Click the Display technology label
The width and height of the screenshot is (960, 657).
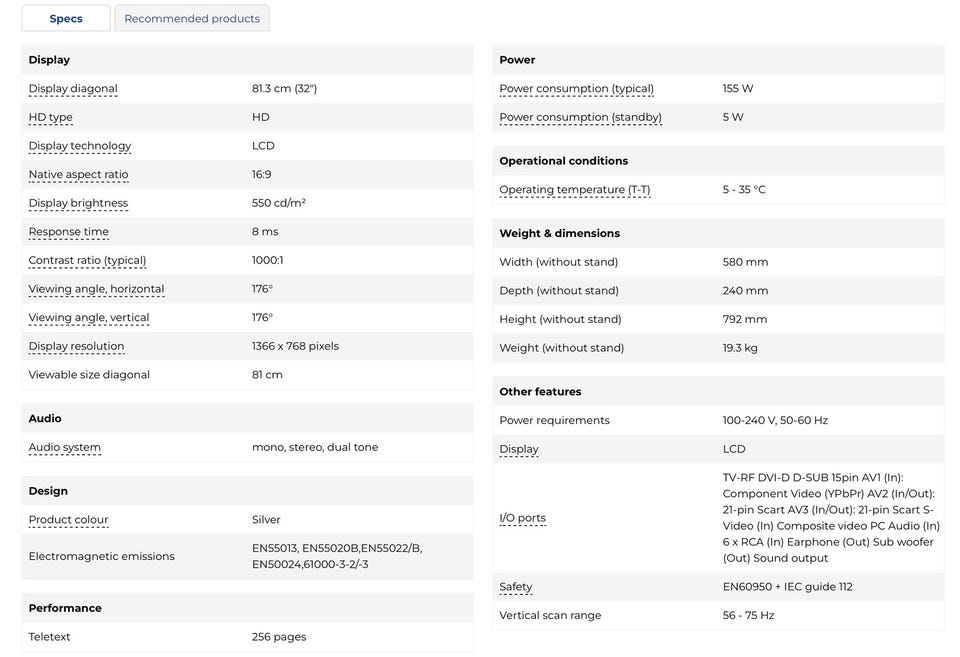tap(80, 146)
